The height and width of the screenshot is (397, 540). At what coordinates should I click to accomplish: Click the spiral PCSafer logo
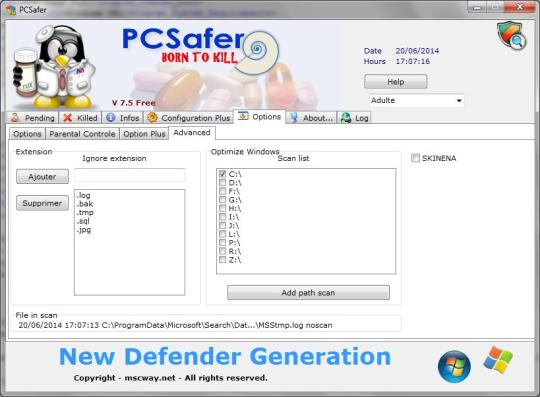click(257, 53)
